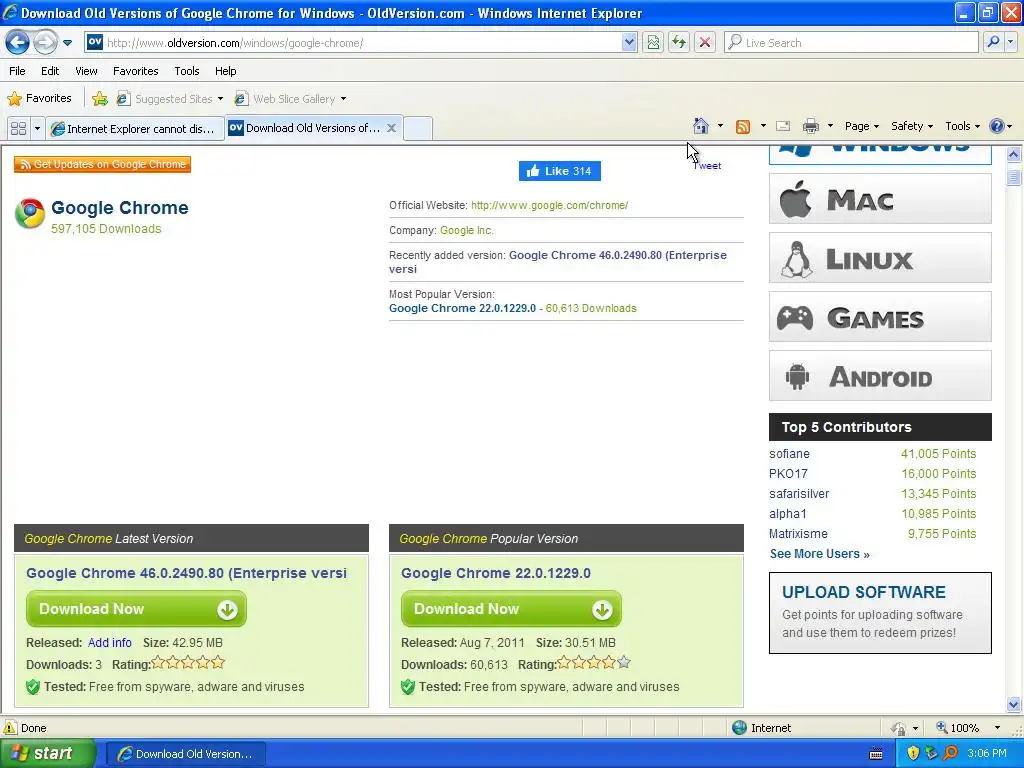Click the Print icon
The image size is (1024, 768).
coord(810,126)
